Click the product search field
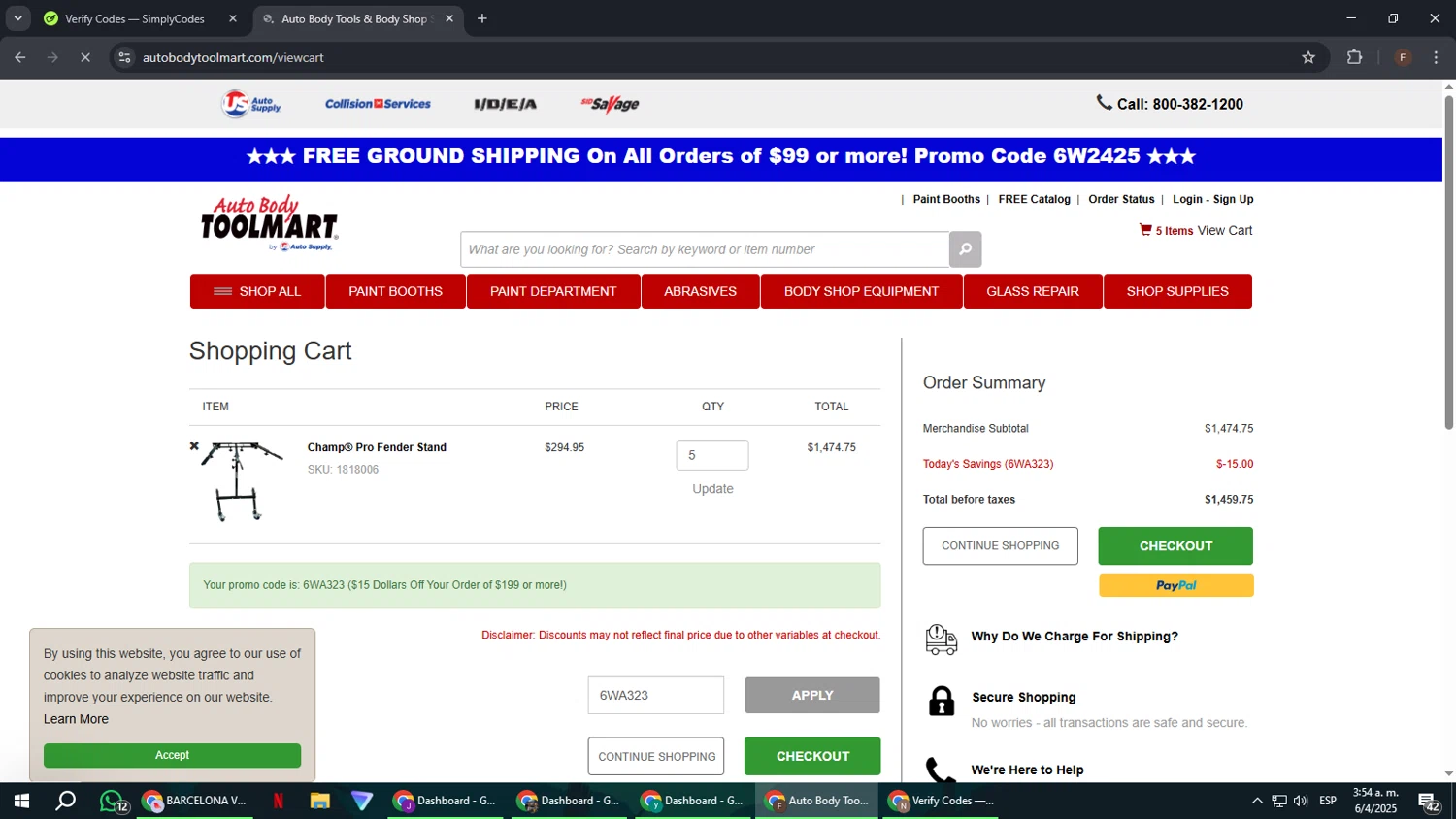The image size is (1456, 819). [x=705, y=249]
